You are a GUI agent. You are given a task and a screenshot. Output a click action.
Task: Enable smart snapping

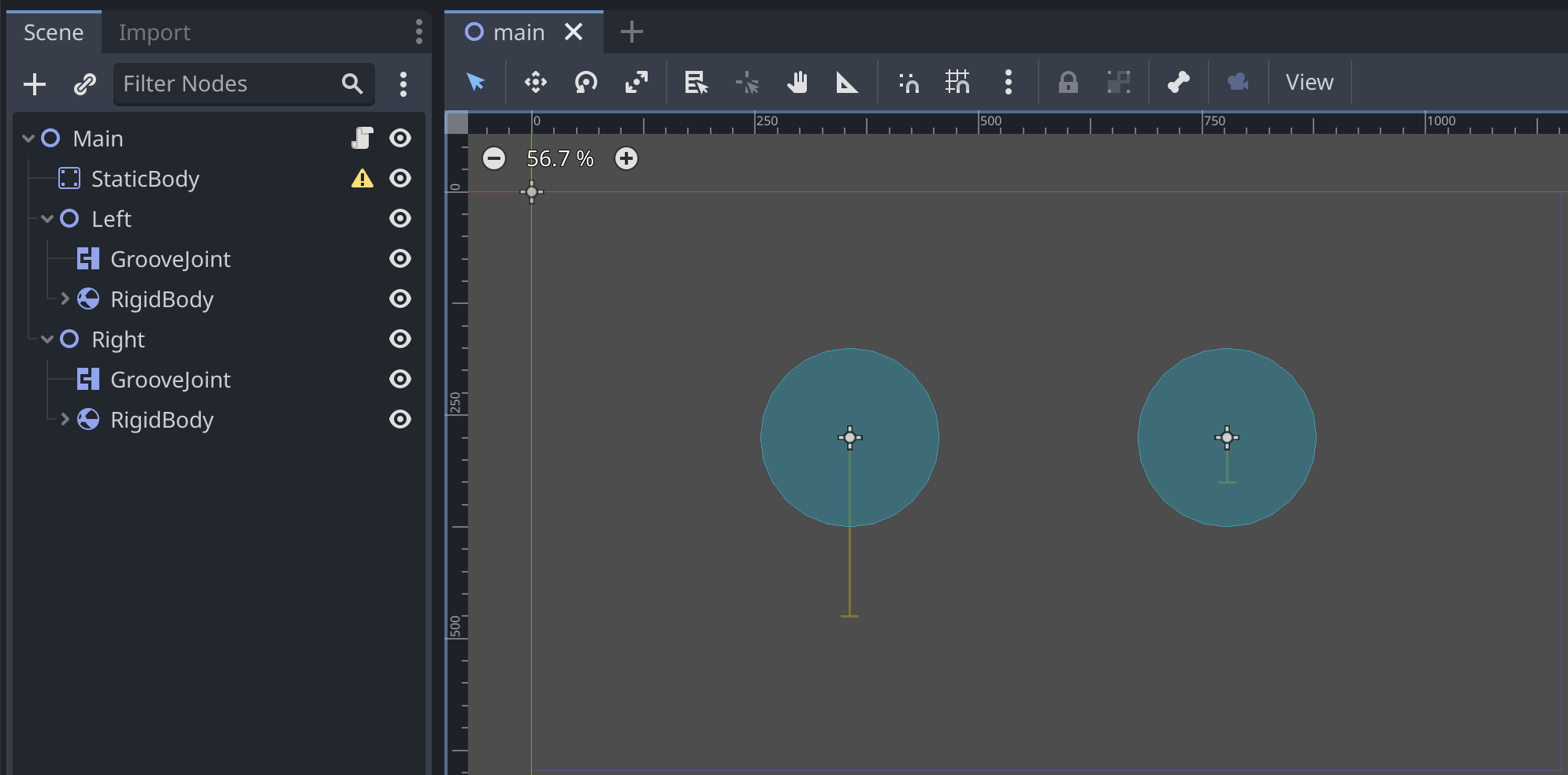pos(907,82)
